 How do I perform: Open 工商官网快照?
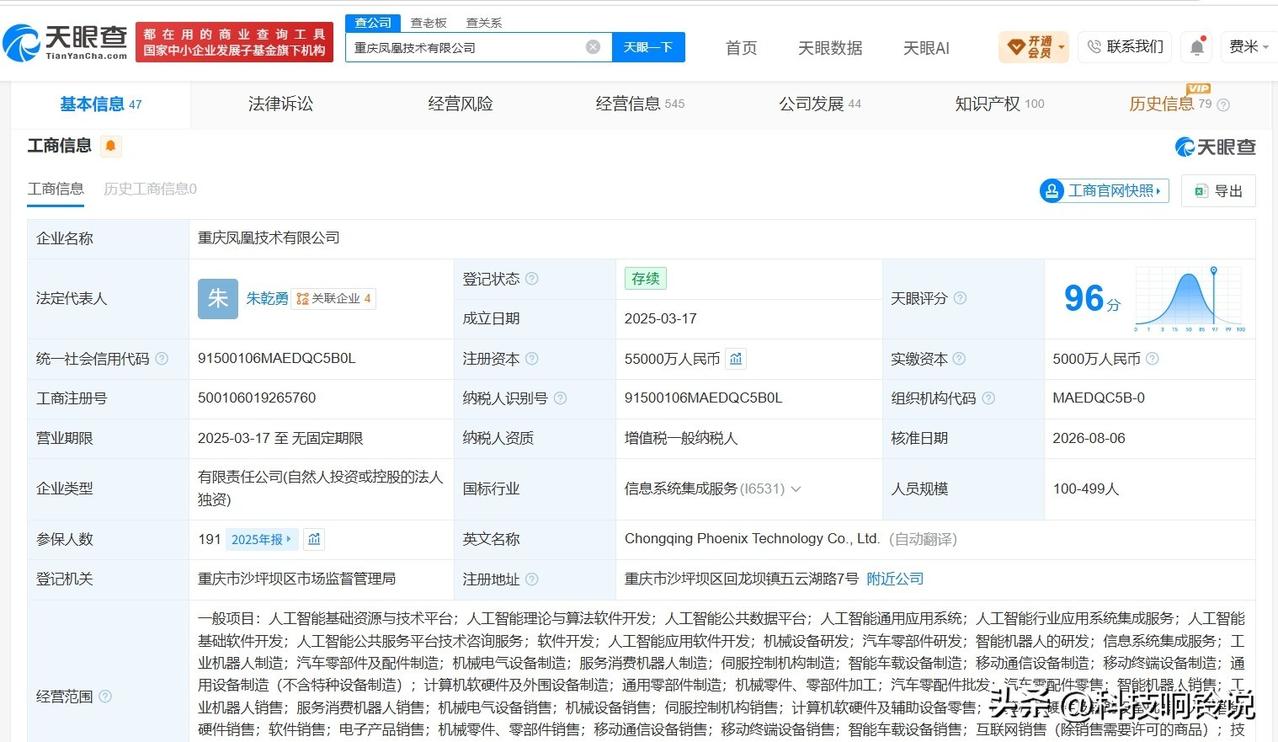pyautogui.click(x=1105, y=191)
